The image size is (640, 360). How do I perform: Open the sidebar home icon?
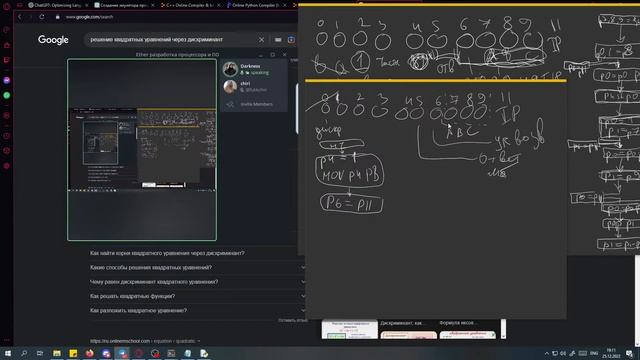pyautogui.click(x=7, y=45)
